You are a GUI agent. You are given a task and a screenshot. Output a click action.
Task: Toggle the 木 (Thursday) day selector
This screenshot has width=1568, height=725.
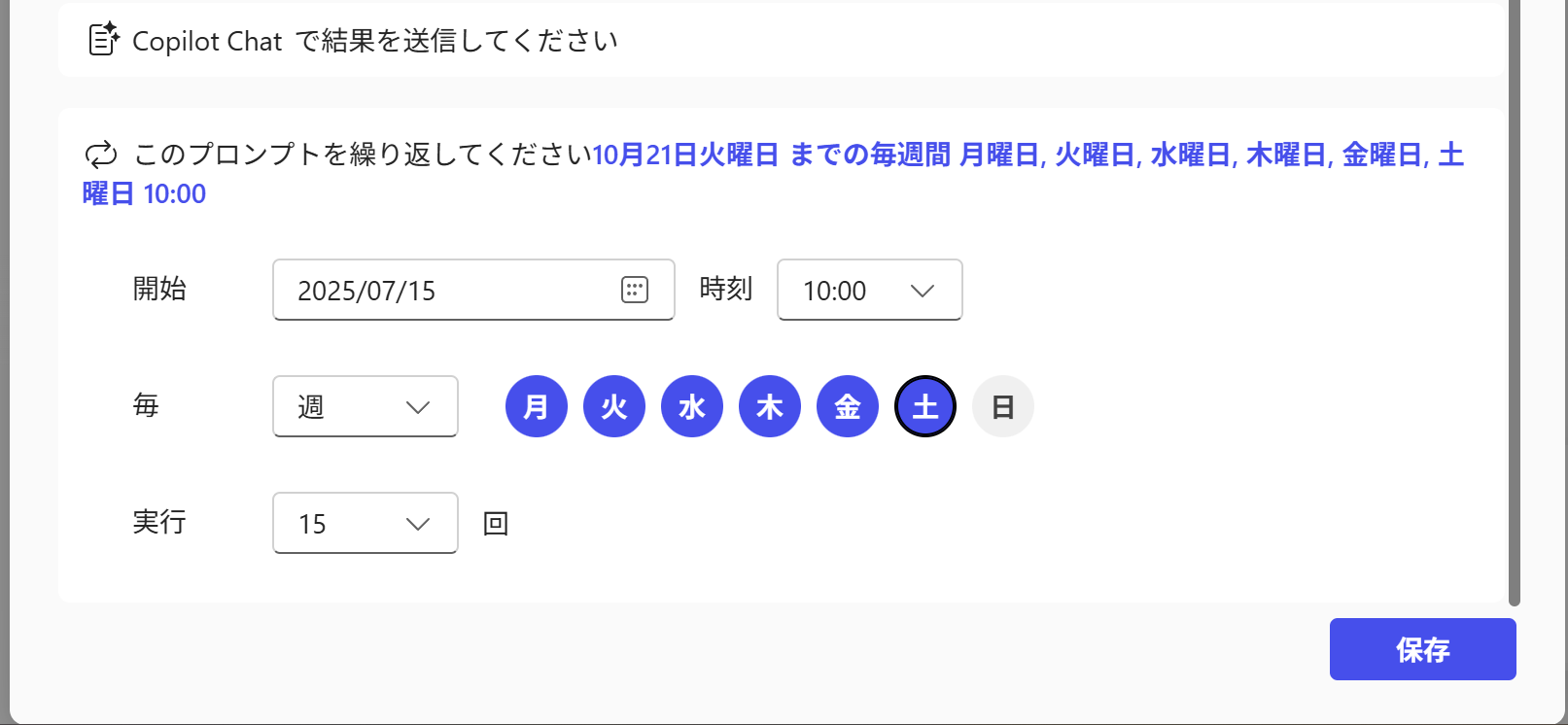tap(769, 406)
